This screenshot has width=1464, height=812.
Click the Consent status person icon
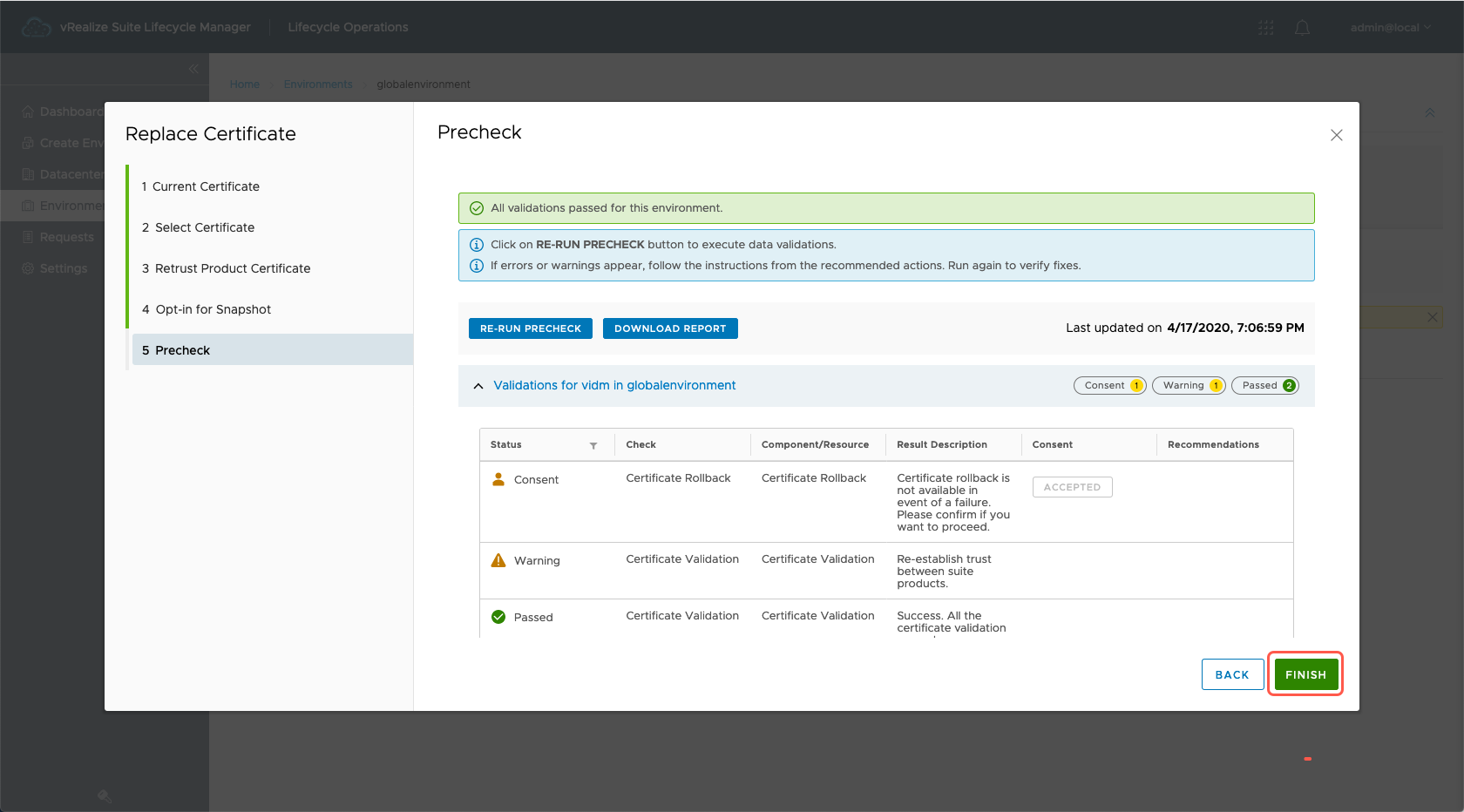pyautogui.click(x=498, y=479)
